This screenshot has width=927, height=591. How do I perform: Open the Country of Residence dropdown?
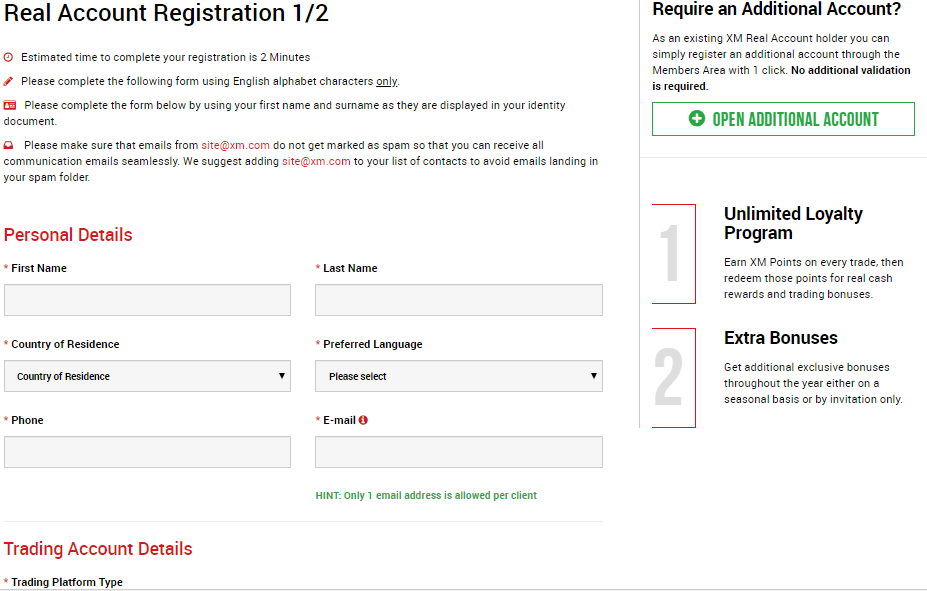147,376
